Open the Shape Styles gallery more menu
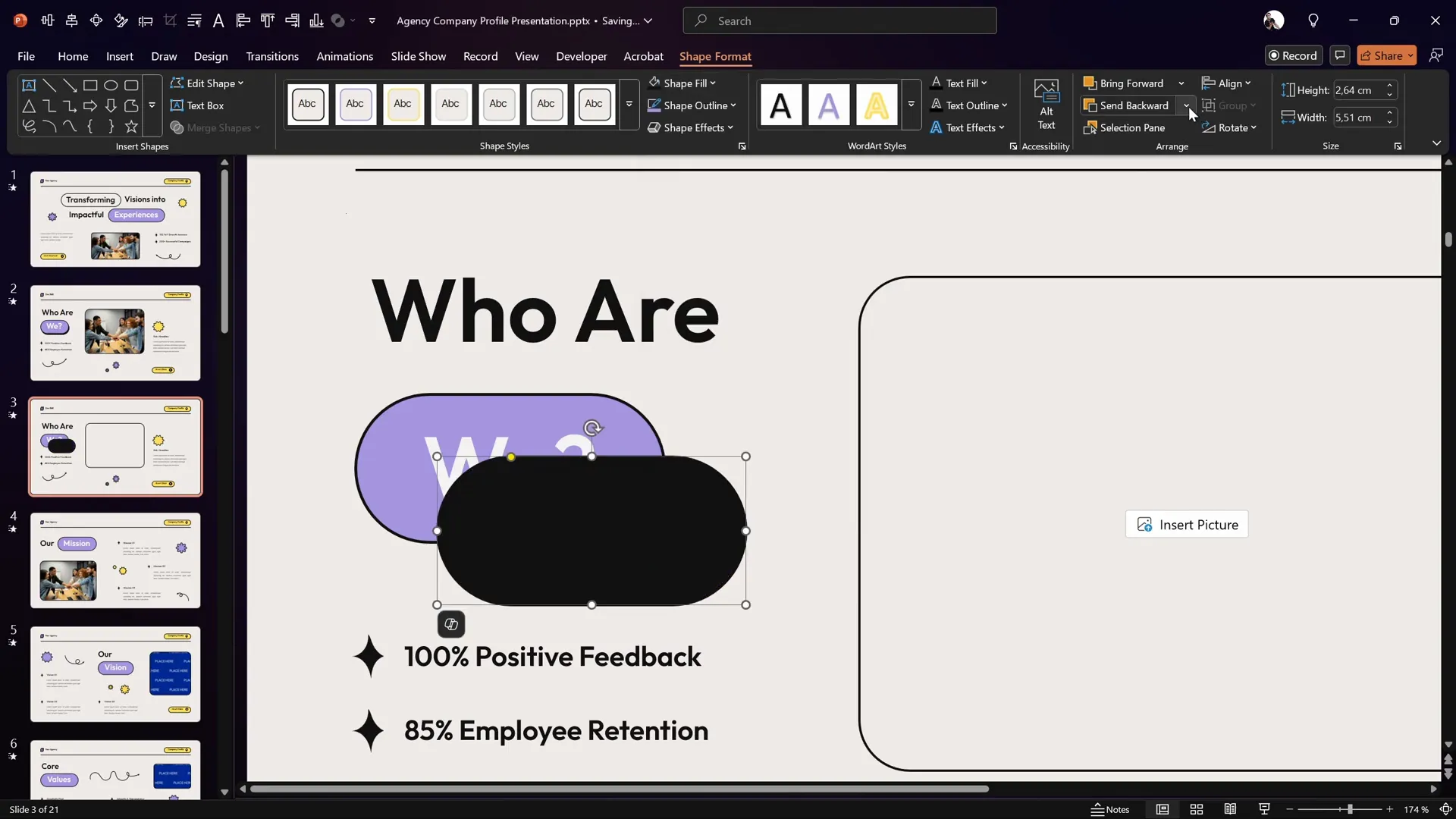 pyautogui.click(x=629, y=105)
